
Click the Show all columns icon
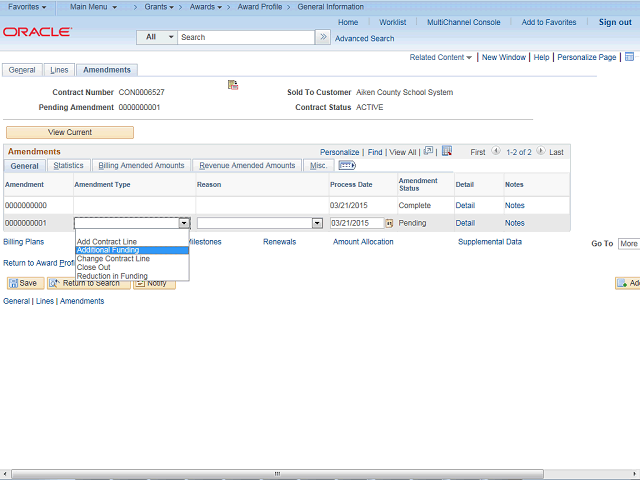point(347,165)
